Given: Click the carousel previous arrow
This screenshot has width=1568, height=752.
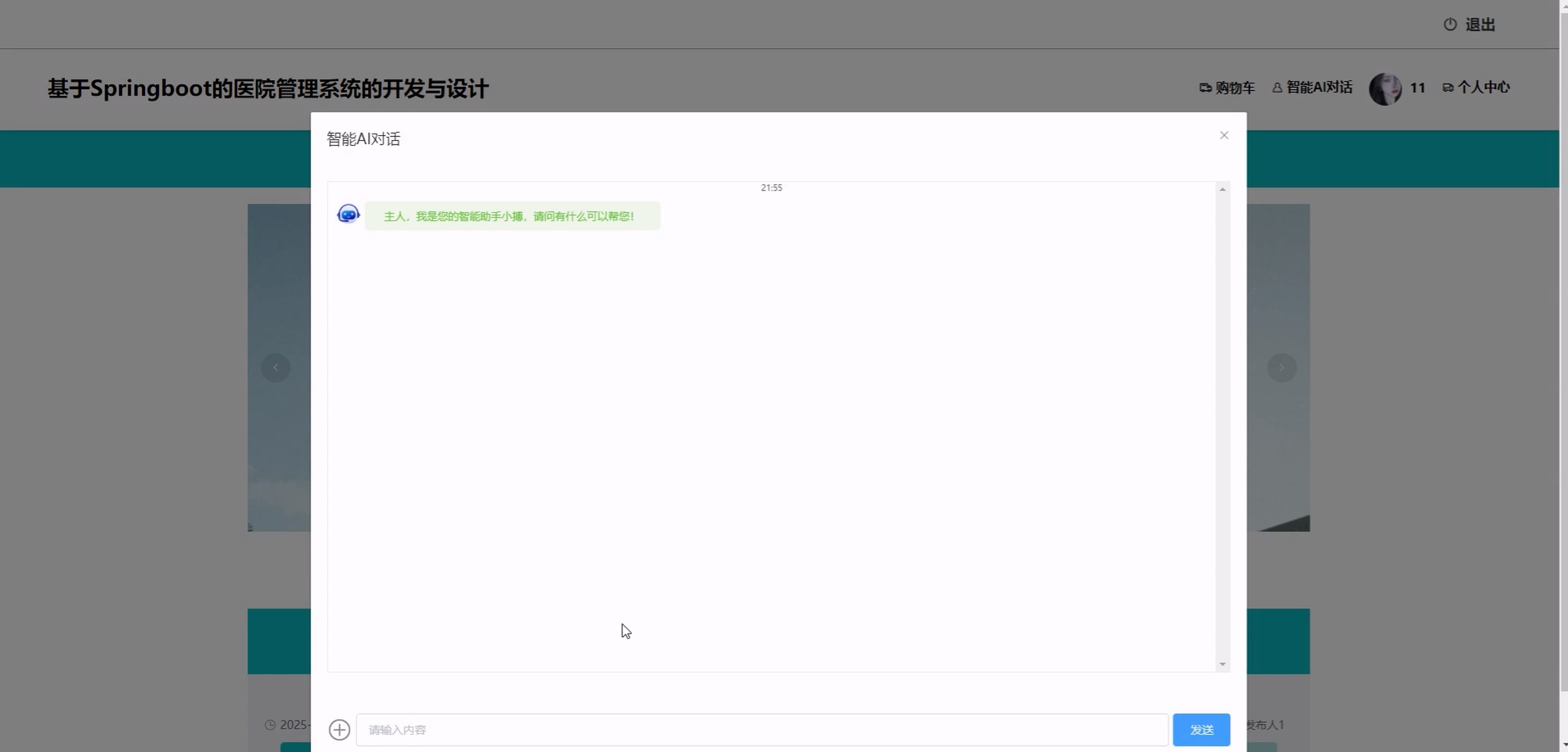Looking at the screenshot, I should [x=276, y=367].
